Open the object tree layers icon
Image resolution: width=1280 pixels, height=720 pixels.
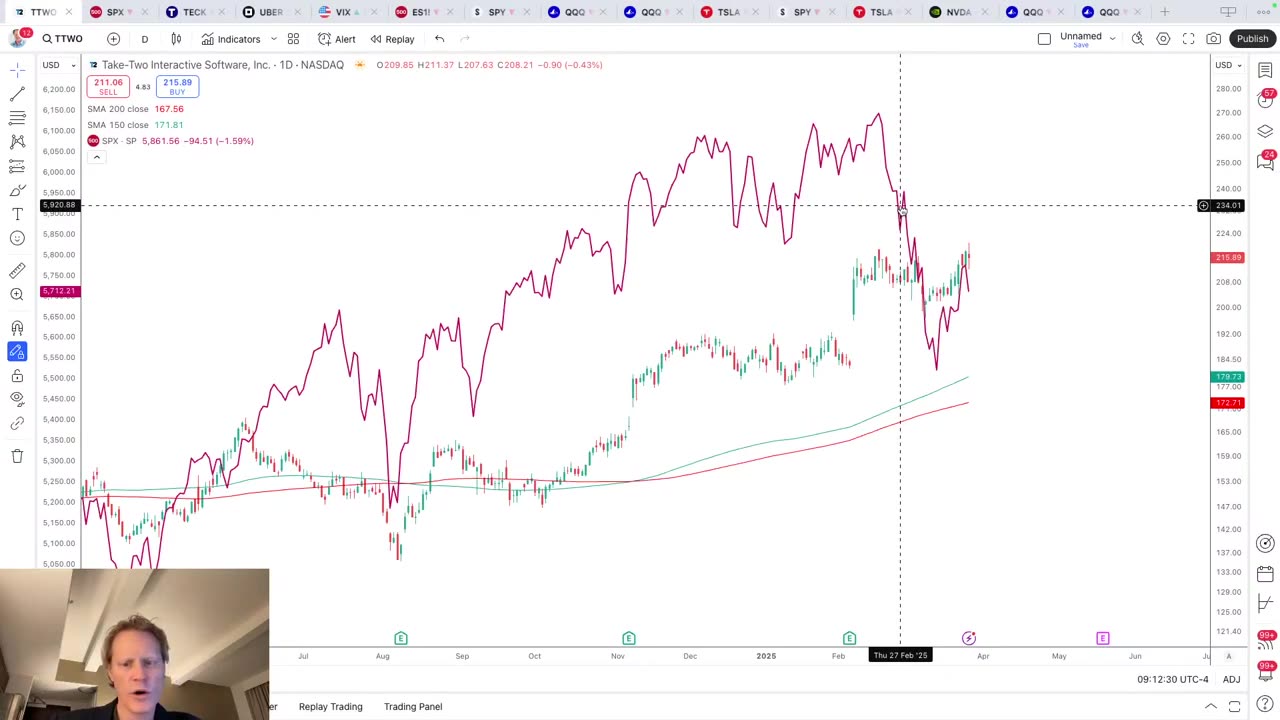[1265, 131]
